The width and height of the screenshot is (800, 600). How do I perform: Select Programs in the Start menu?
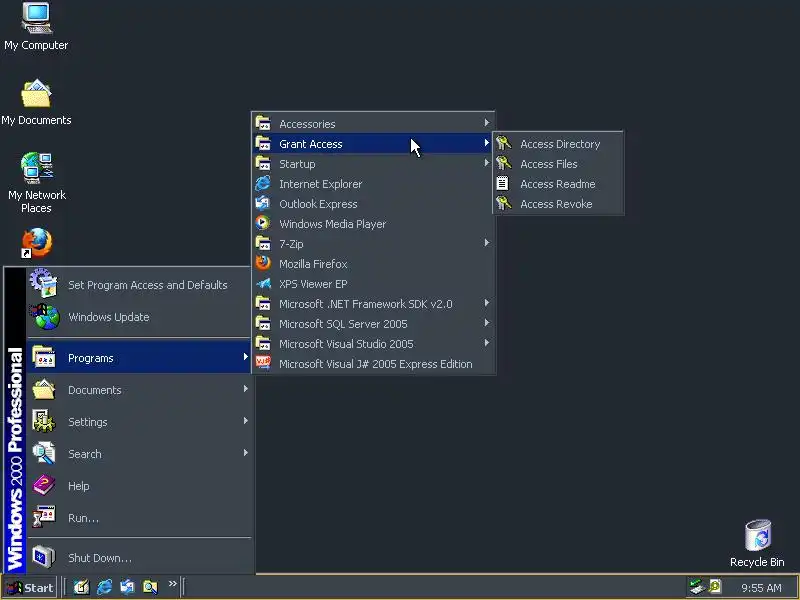click(x=139, y=357)
